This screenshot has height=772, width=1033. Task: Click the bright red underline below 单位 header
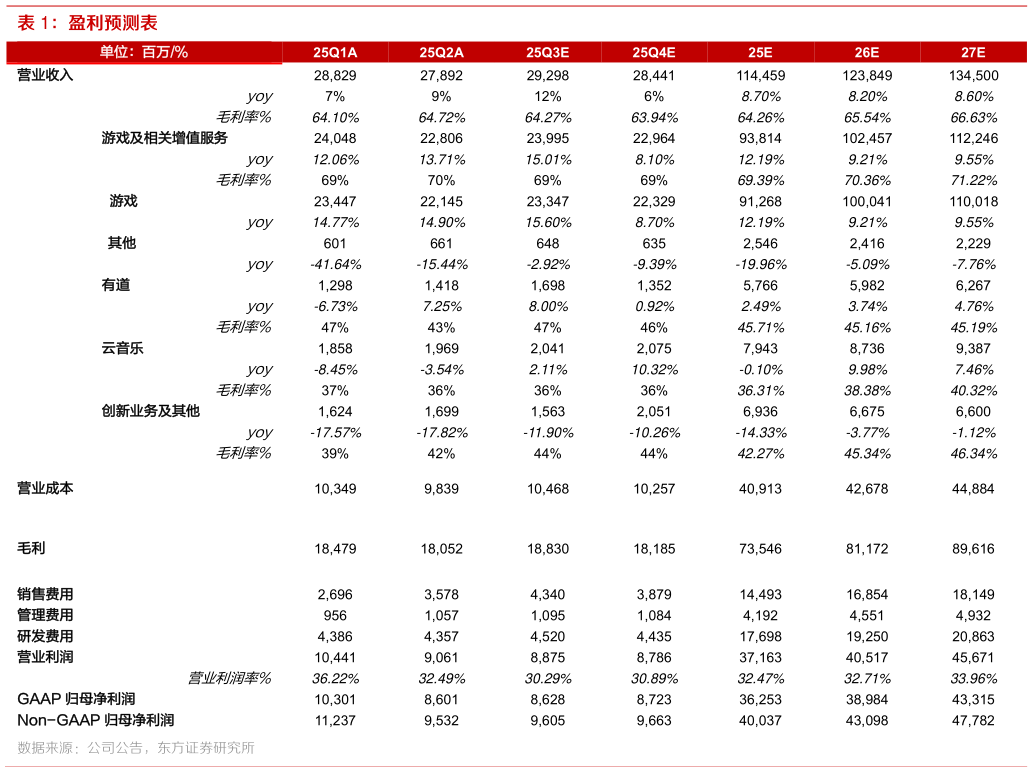[x=144, y=64]
